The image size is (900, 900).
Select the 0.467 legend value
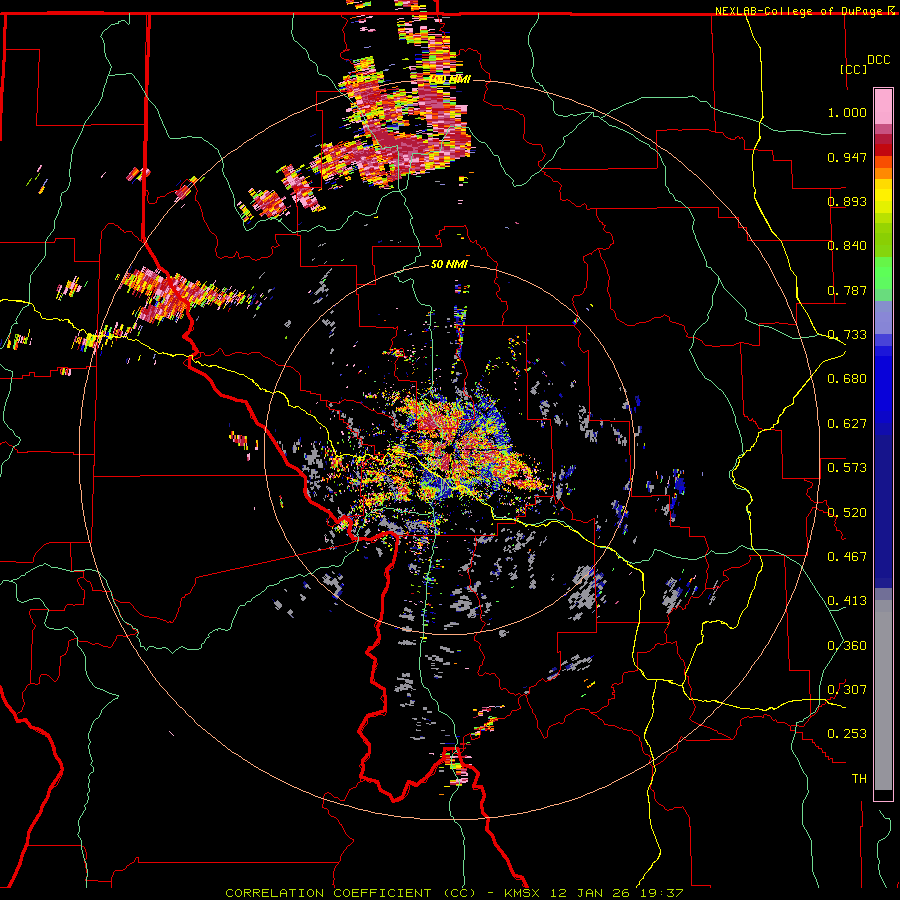(x=847, y=557)
